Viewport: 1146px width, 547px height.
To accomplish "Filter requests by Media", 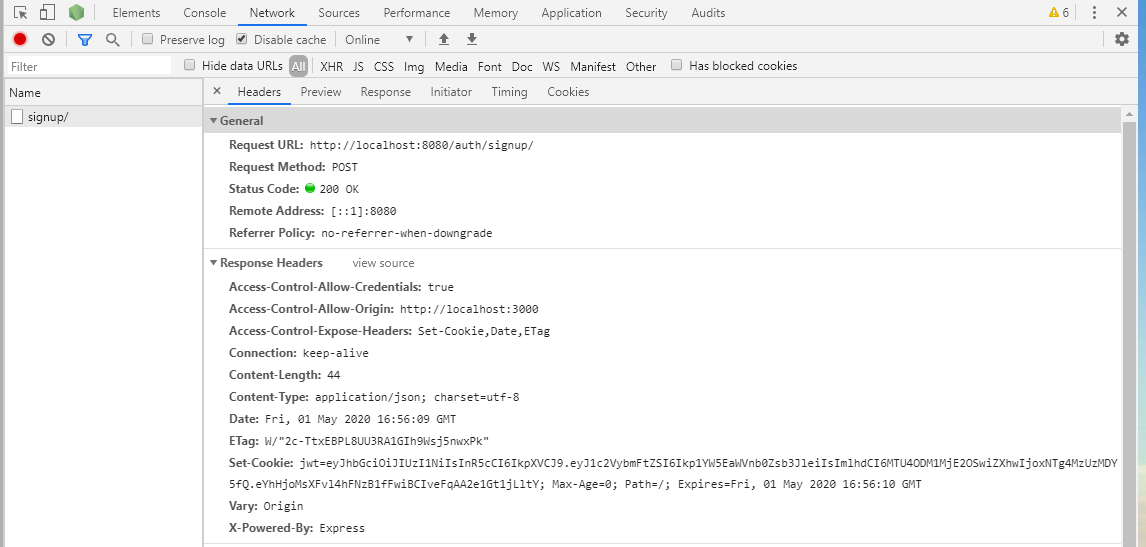I will coord(451,67).
